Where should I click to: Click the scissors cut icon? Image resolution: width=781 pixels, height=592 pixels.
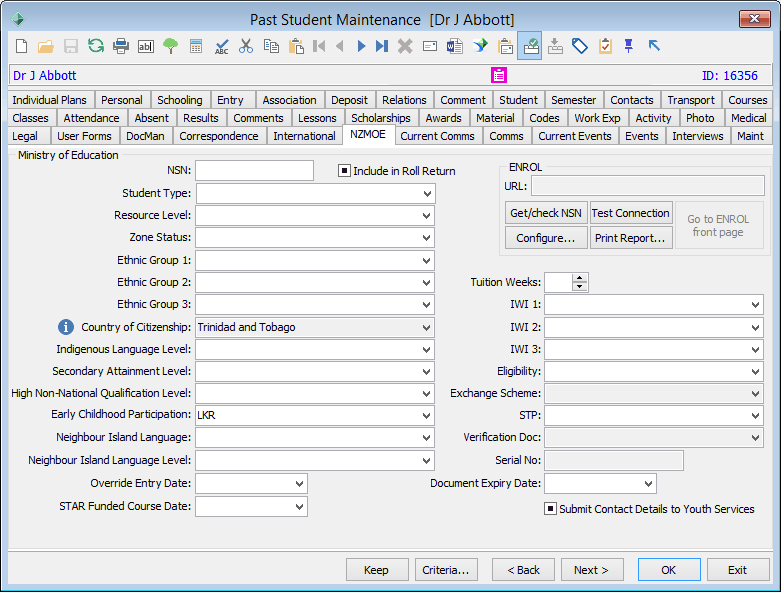coord(246,46)
